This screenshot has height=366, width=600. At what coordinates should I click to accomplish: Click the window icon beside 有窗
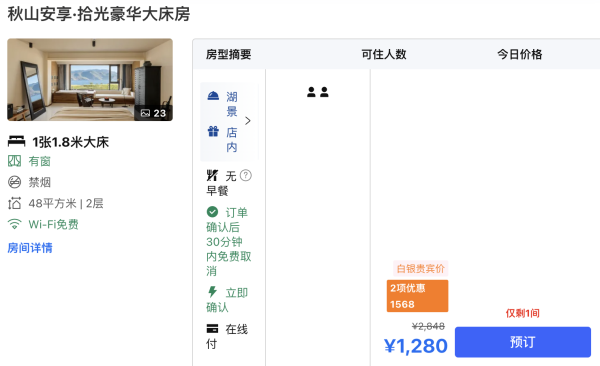tap(15, 161)
